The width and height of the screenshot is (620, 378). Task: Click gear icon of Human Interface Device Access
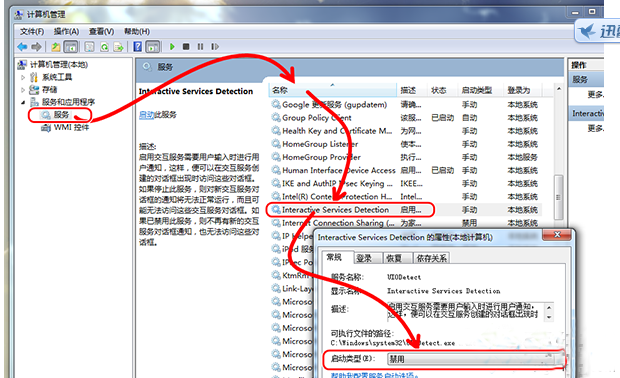[276, 170]
